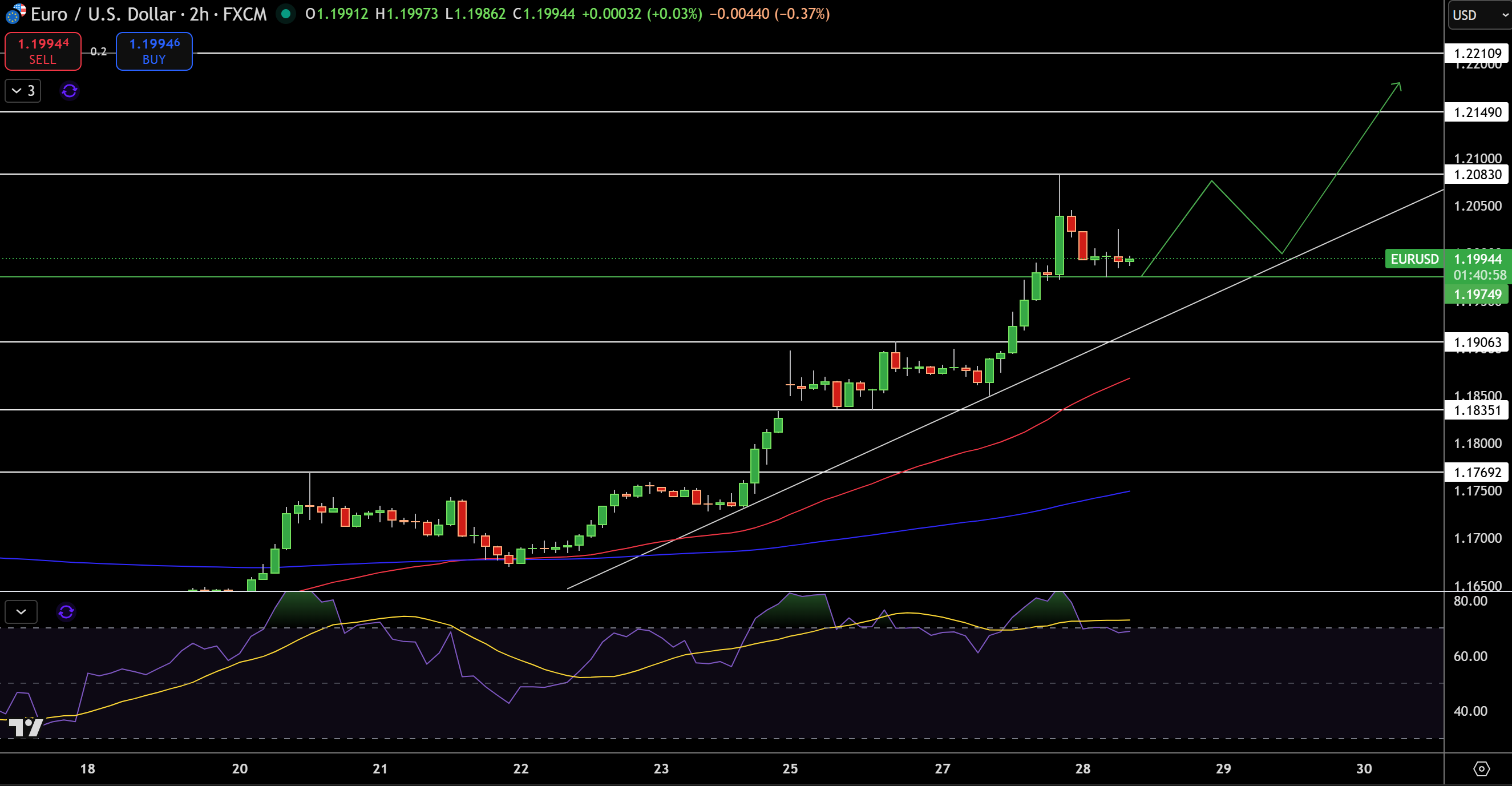1512x786 pixels.
Task: Click RSI scale value 40.00
Action: (x=1470, y=711)
